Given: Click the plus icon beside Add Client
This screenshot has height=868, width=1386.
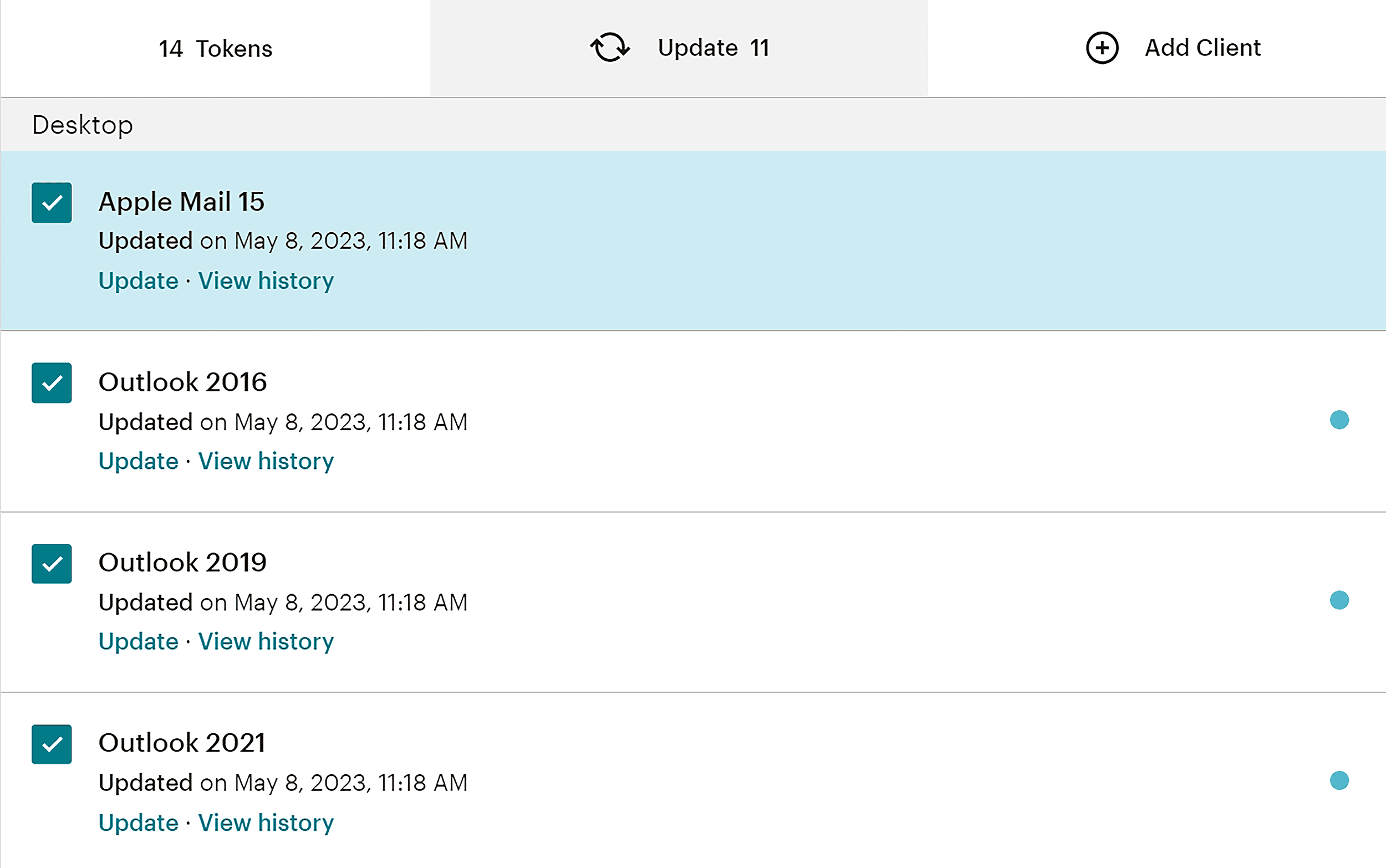Looking at the screenshot, I should (x=1102, y=48).
